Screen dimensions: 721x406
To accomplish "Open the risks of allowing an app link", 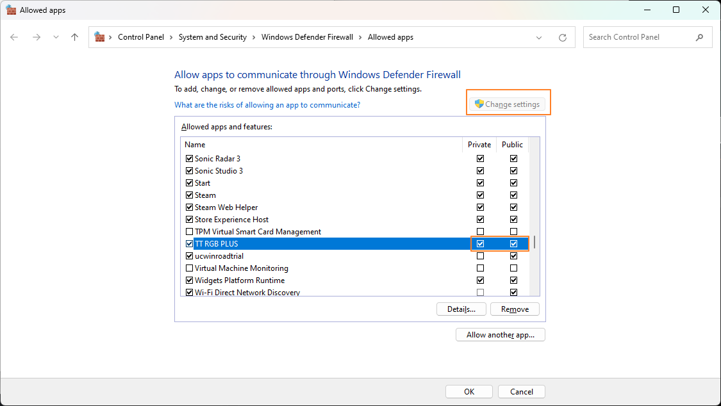I will click(x=267, y=105).
